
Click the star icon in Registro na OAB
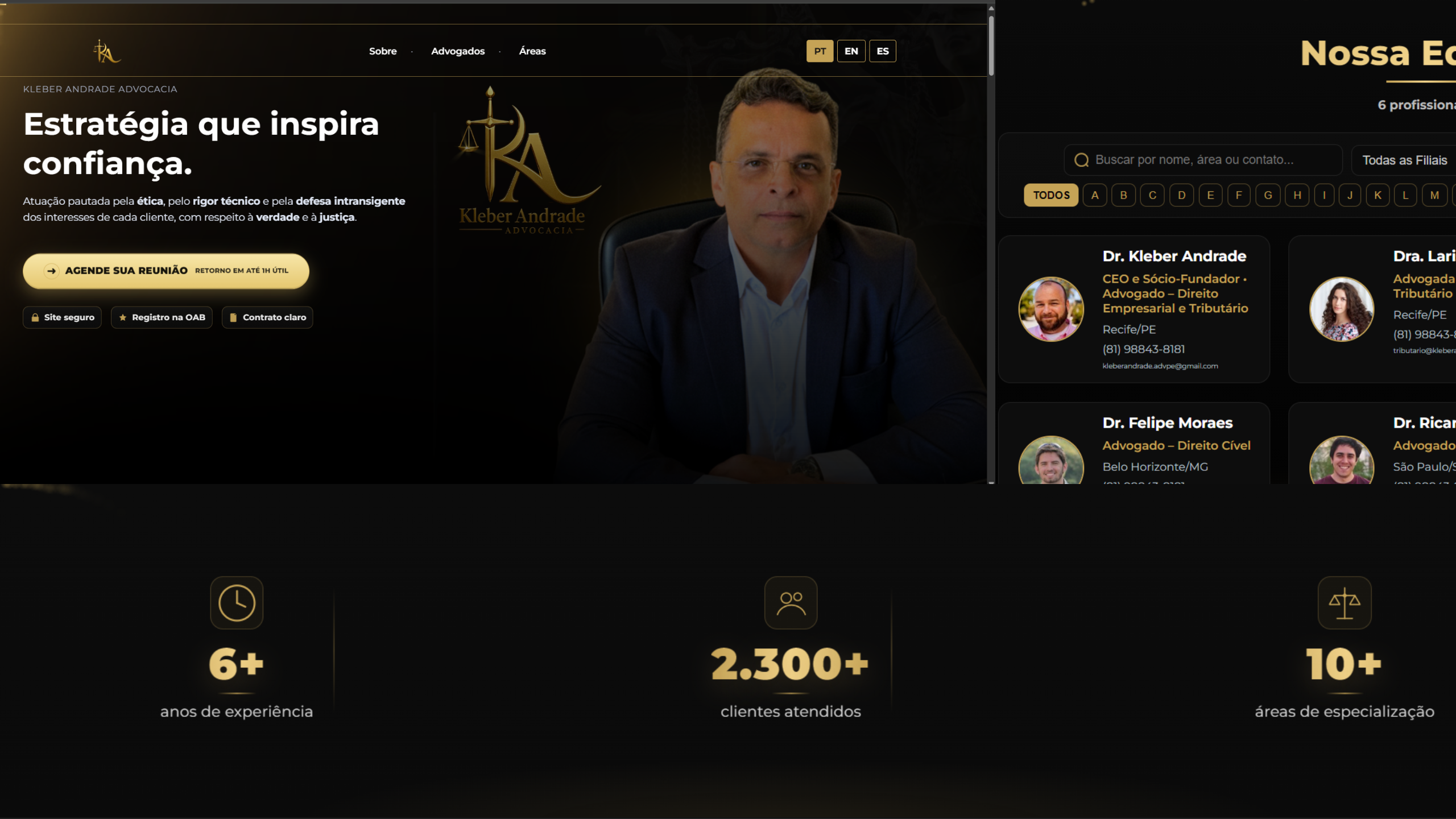(x=123, y=317)
